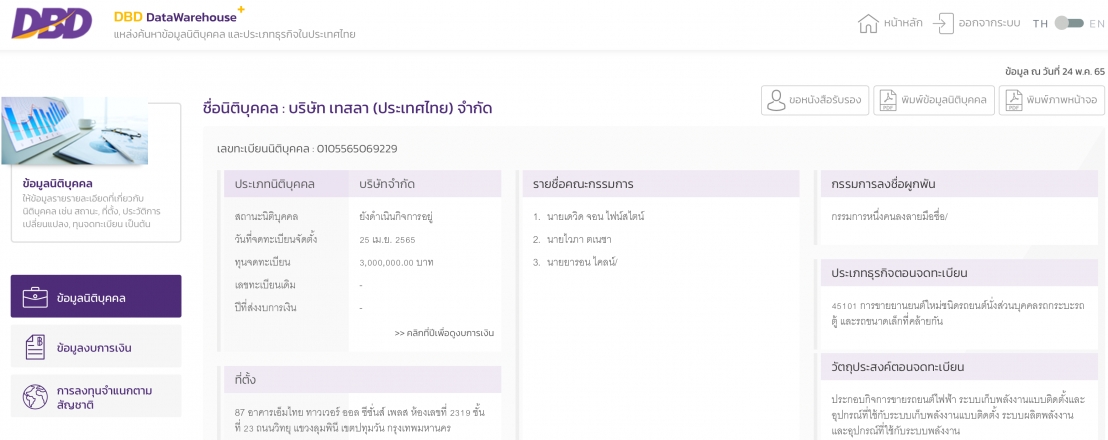Click the ปีที่ส่งงบการเงิน label
Viewport: 1108px width, 440px height.
click(267, 309)
